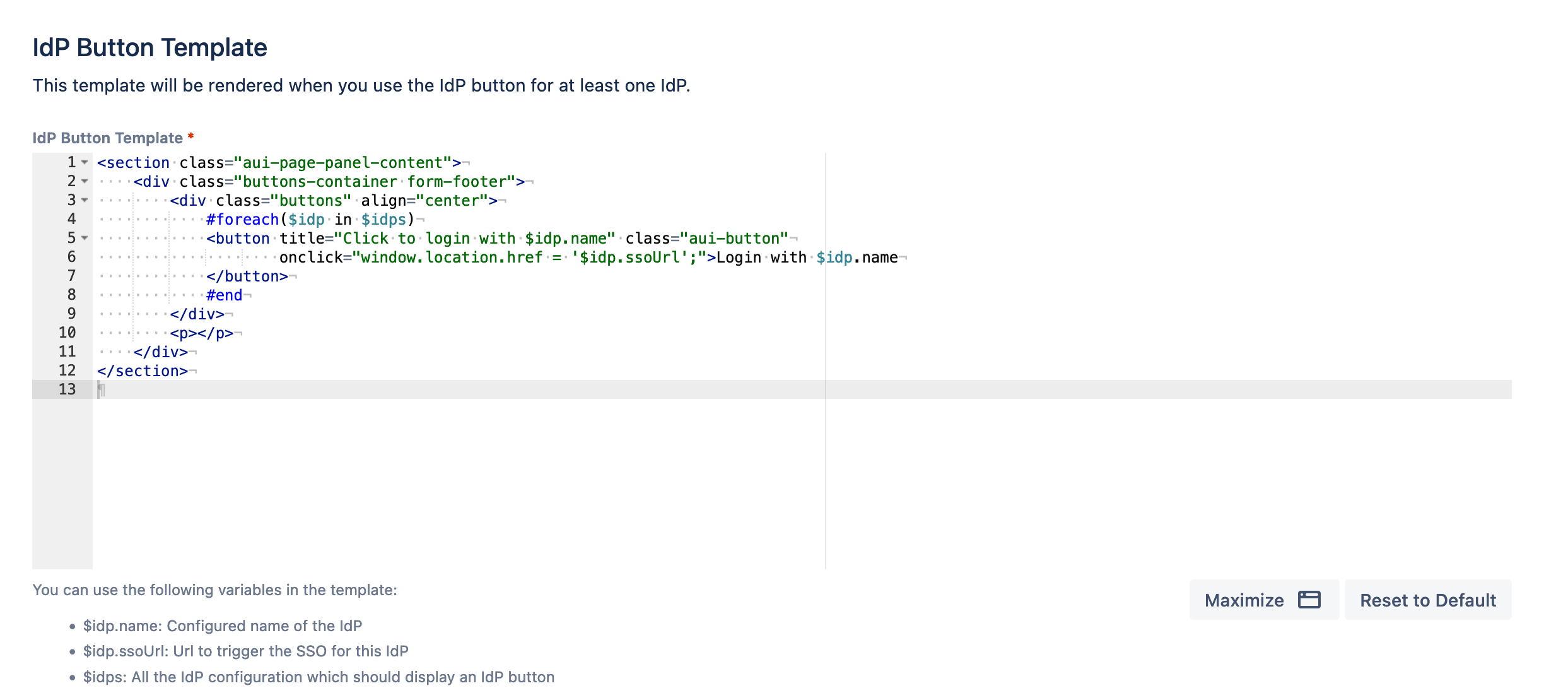
Task: Click the required asterisk next to field label
Action: tap(191, 136)
